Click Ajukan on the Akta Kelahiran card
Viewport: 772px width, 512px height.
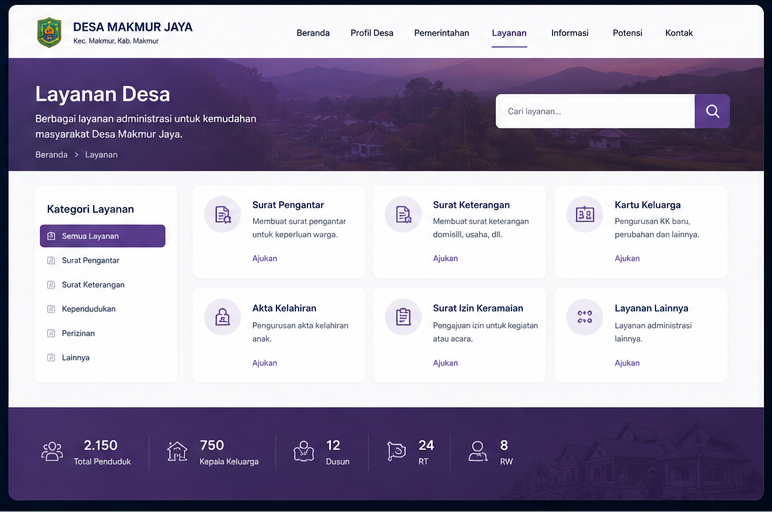pyautogui.click(x=264, y=363)
